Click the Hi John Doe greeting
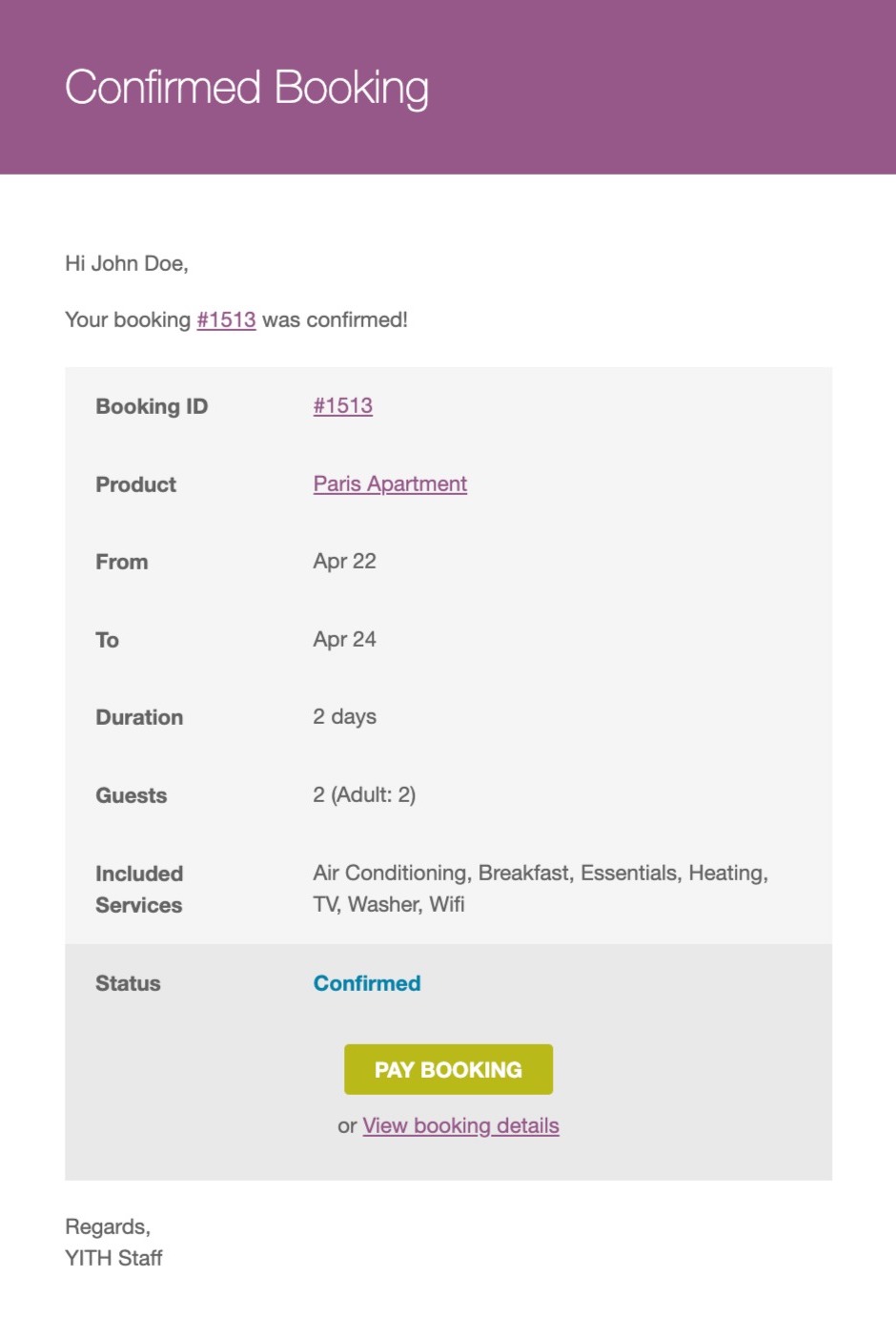Screen dimensions: 896x1339 [127, 263]
